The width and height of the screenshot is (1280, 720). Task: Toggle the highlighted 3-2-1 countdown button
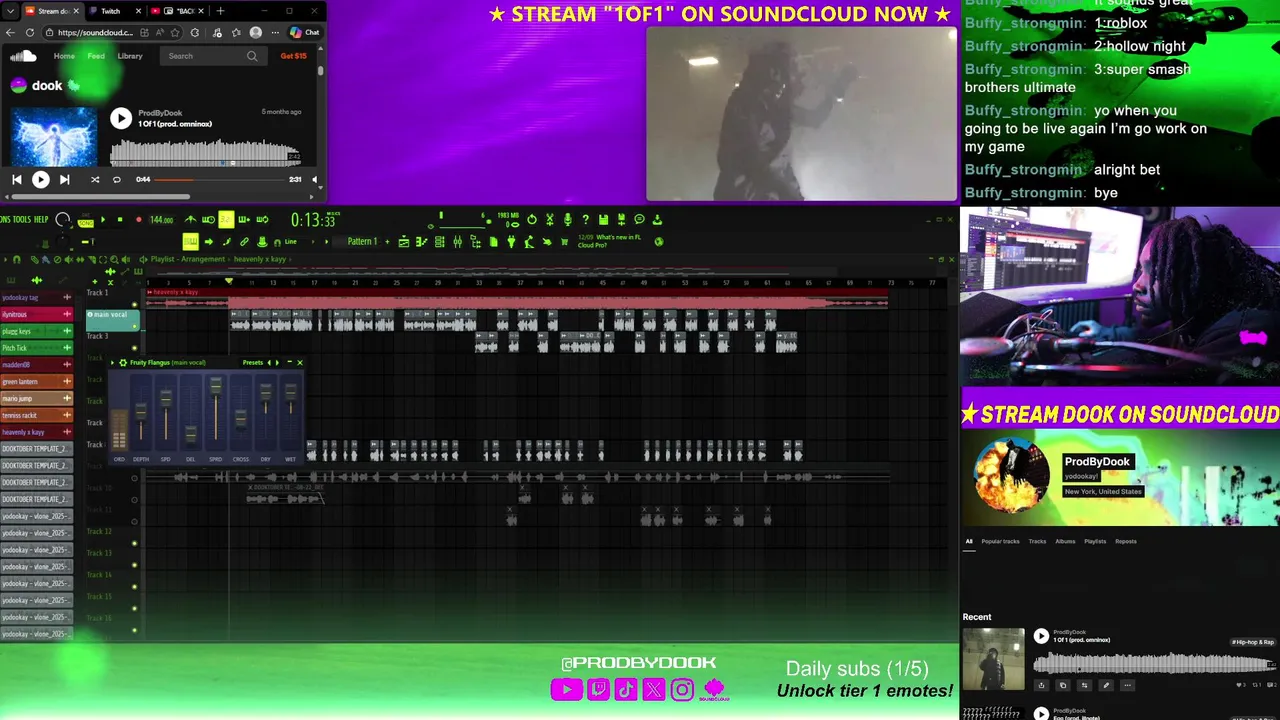coord(226,220)
